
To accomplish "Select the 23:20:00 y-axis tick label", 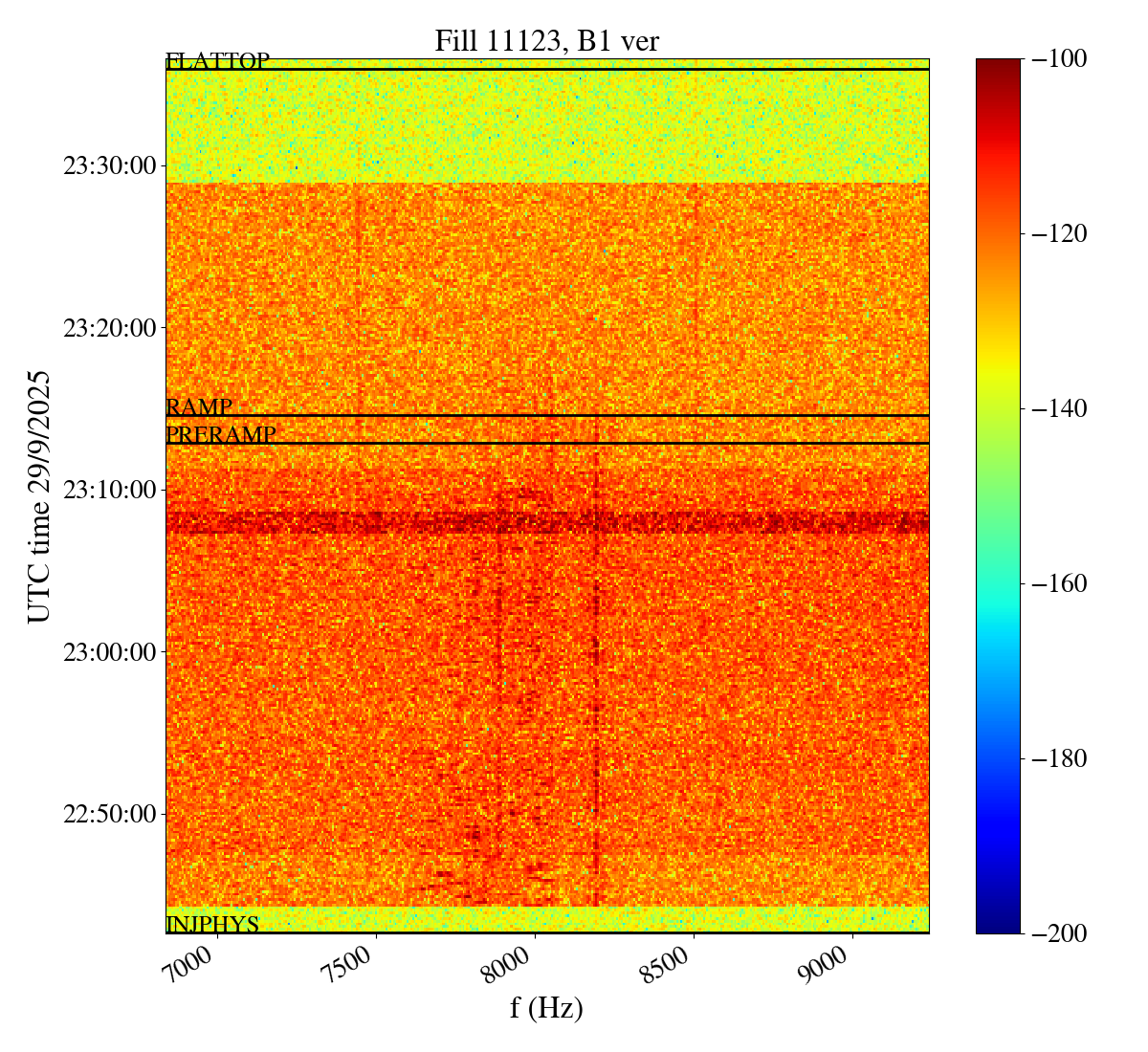I will tap(109, 328).
